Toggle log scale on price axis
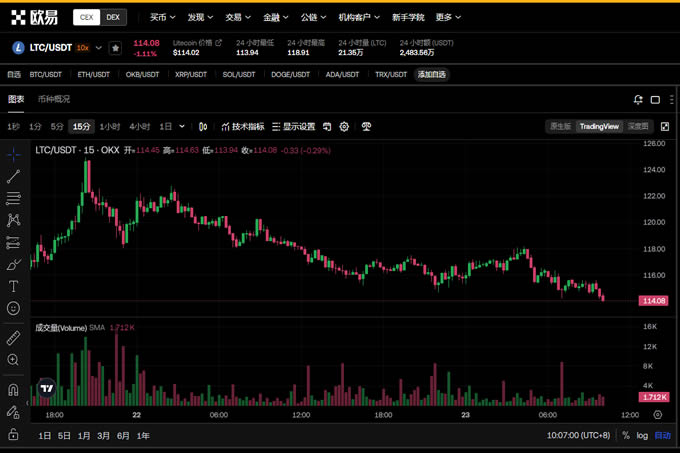The width and height of the screenshot is (680, 453). coord(642,436)
